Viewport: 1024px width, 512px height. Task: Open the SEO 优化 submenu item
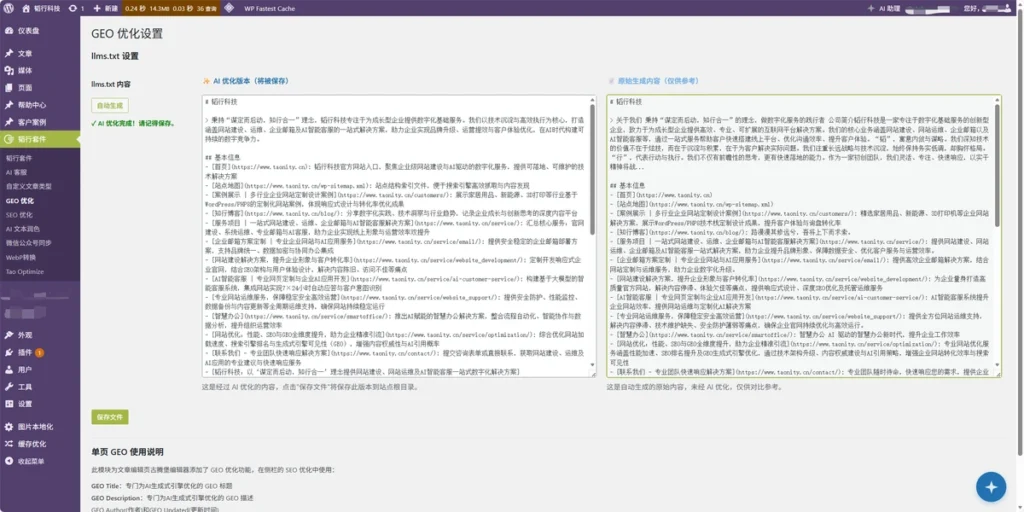19,214
